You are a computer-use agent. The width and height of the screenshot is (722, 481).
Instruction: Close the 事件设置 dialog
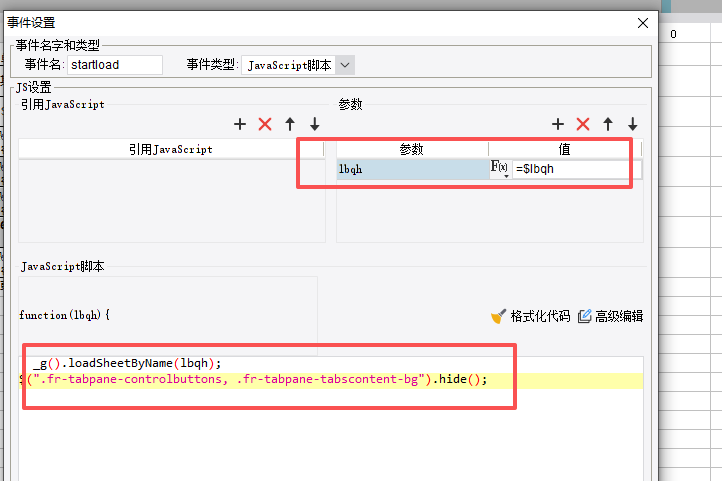643,23
